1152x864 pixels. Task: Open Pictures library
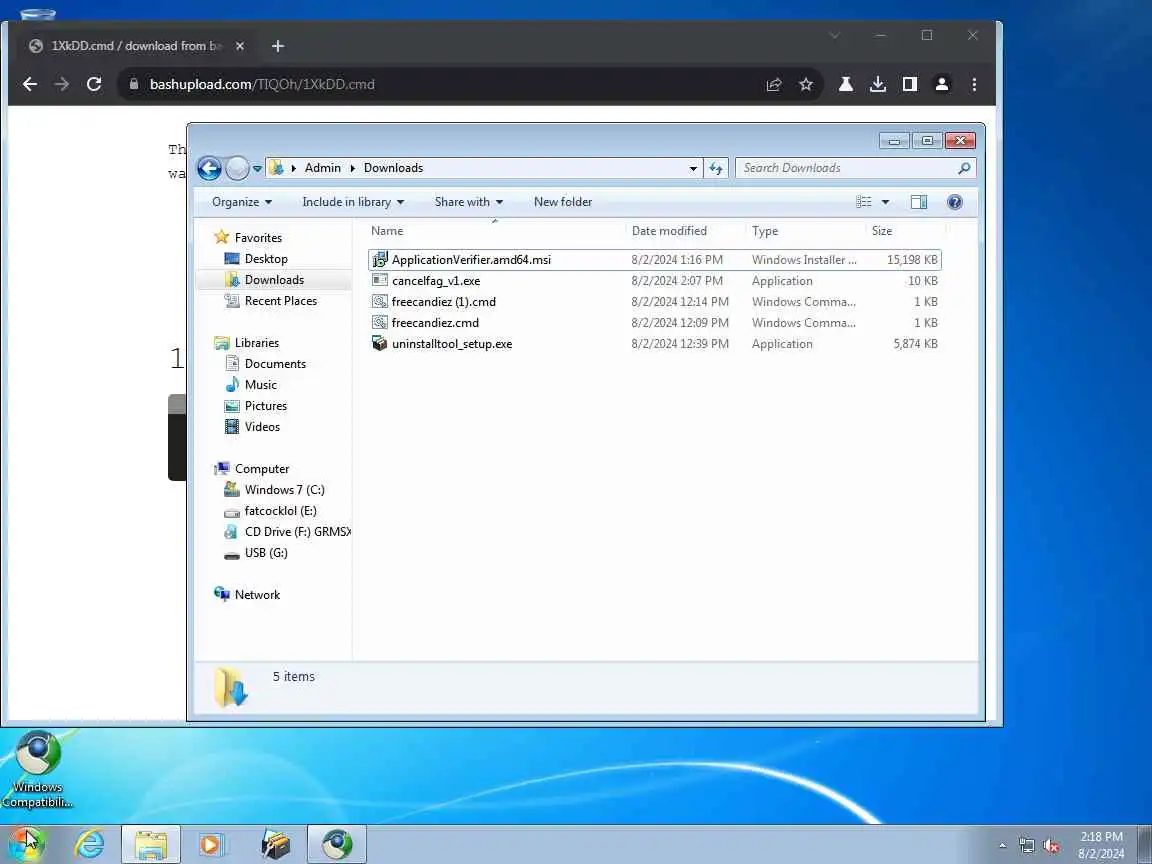pyautogui.click(x=265, y=406)
